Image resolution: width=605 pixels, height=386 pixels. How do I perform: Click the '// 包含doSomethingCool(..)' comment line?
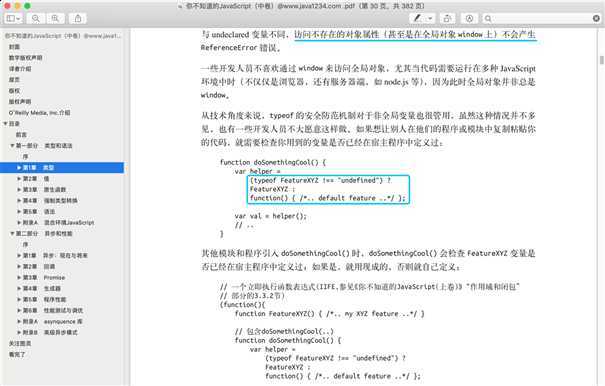pos(284,331)
